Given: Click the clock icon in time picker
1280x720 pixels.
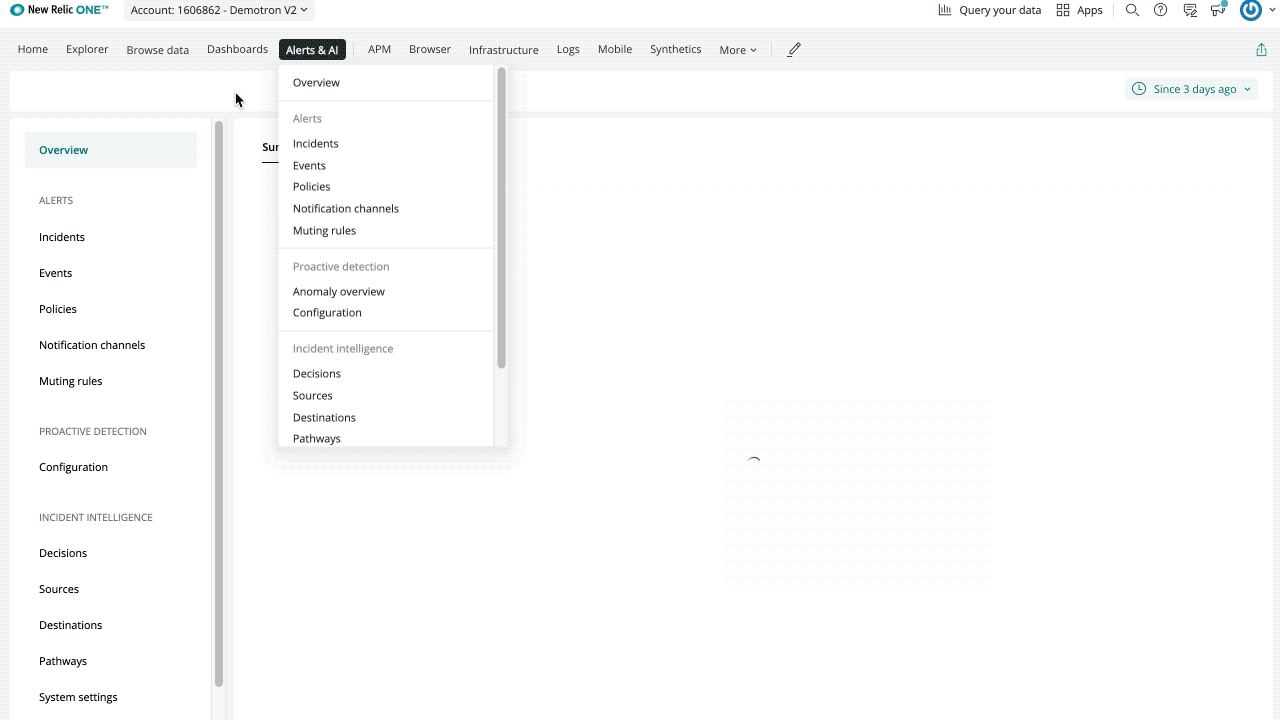Looking at the screenshot, I should [x=1138, y=88].
